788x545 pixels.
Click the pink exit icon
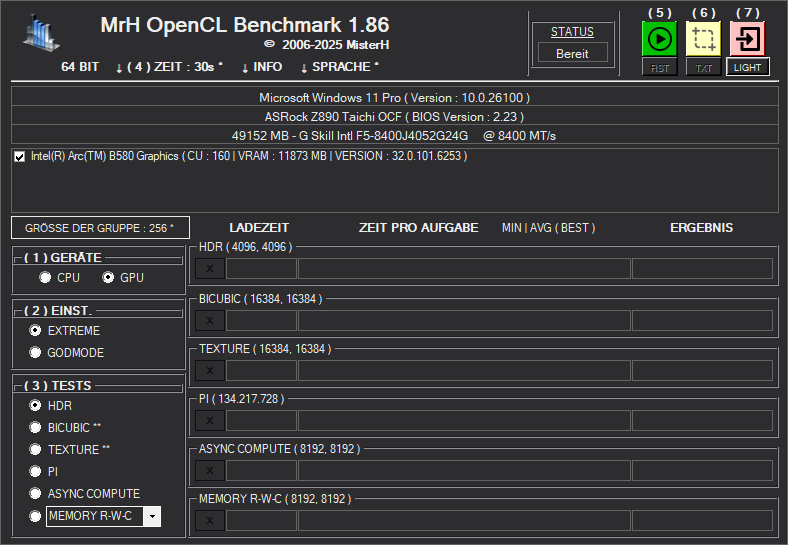[x=747, y=39]
